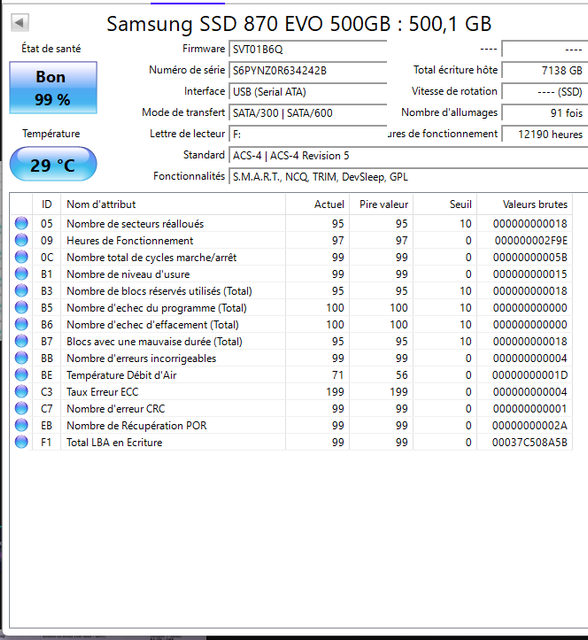The width and height of the screenshot is (588, 640).
Task: Click the Seuil column header
Action: point(445,204)
